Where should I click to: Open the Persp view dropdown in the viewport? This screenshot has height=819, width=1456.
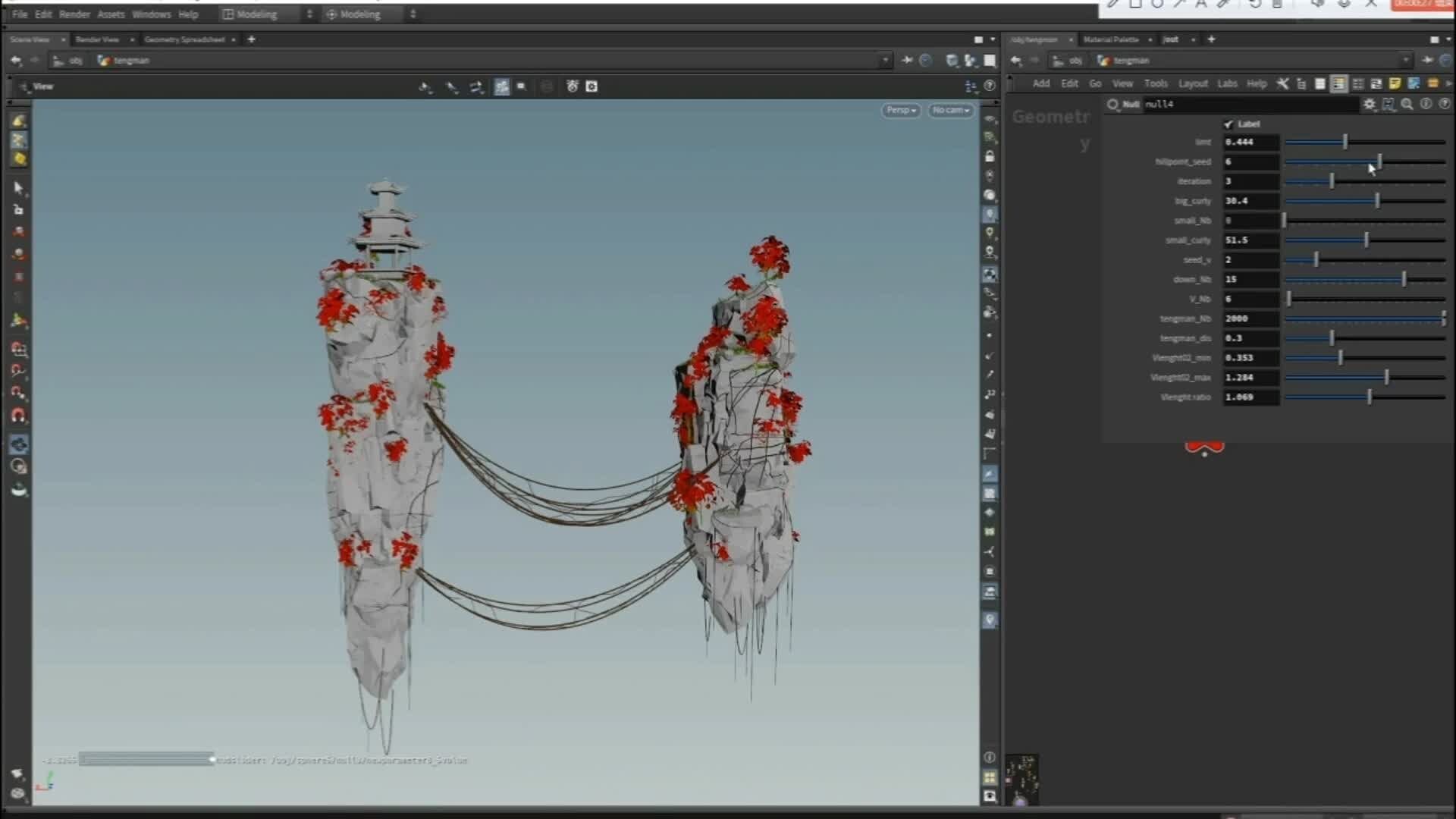coord(901,111)
